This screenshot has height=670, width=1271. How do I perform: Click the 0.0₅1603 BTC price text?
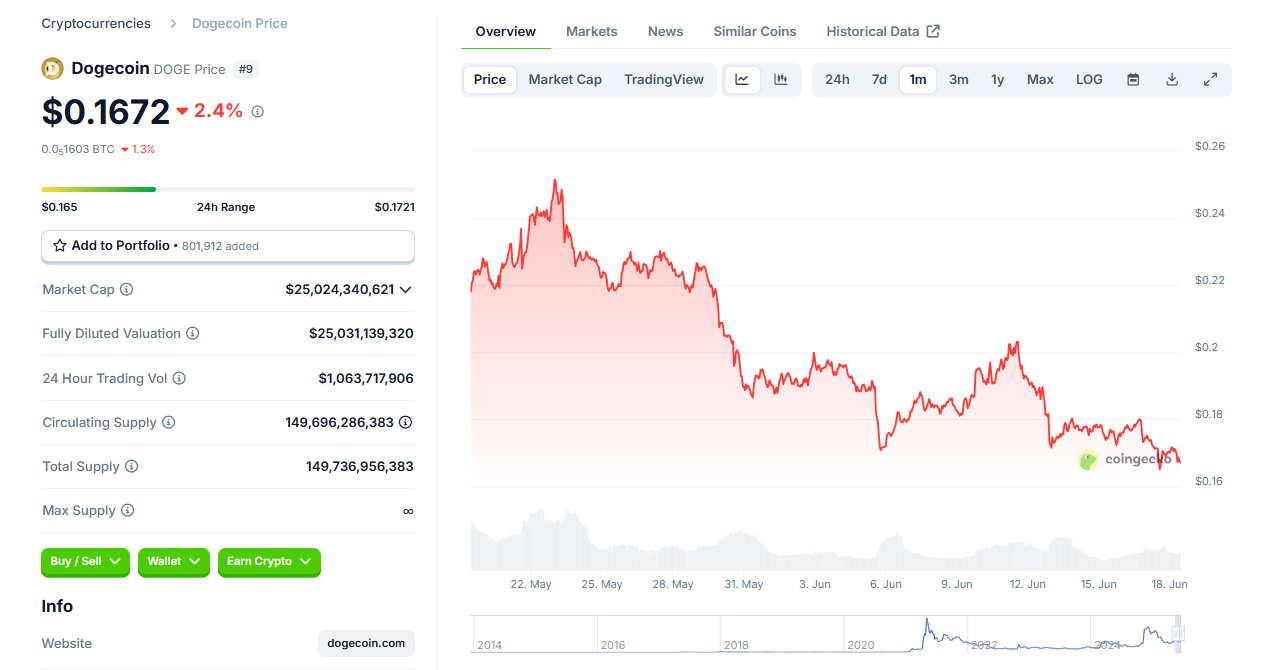78,149
